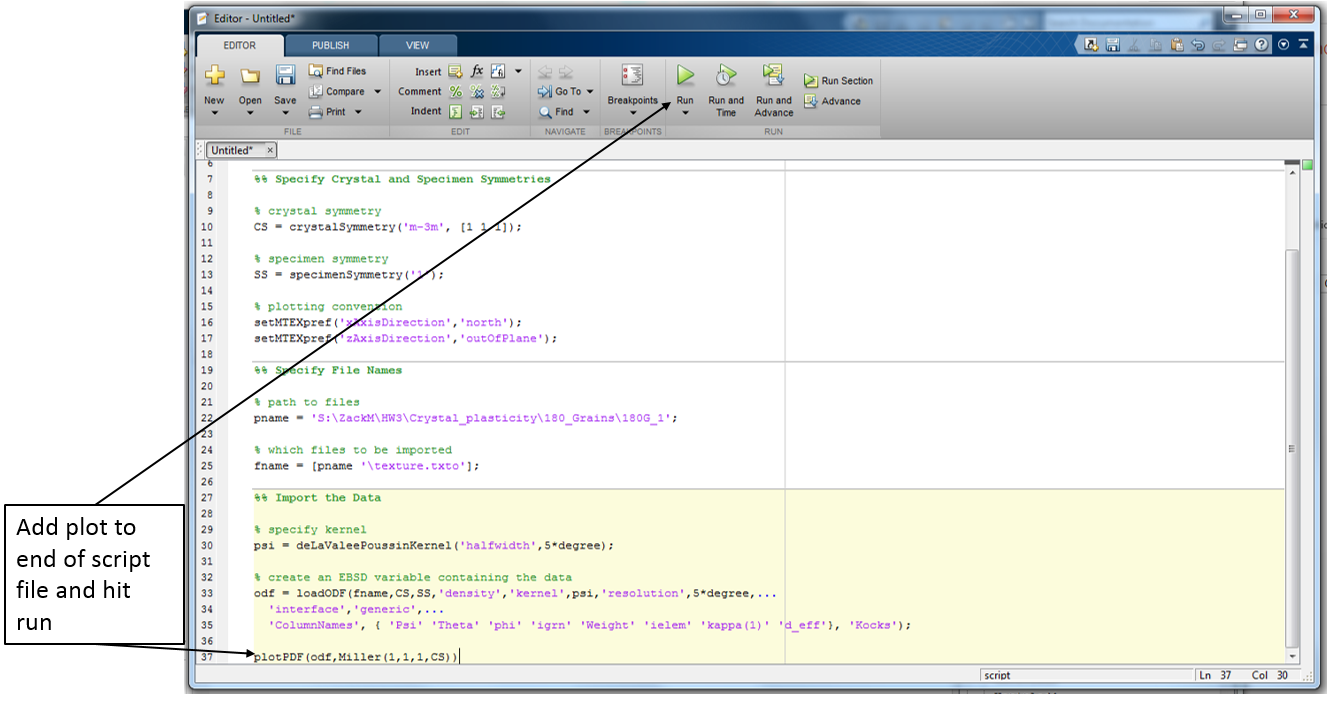Toggle the minimize toolstrip arrow
This screenshot has width=1337, height=706.
point(1303,45)
